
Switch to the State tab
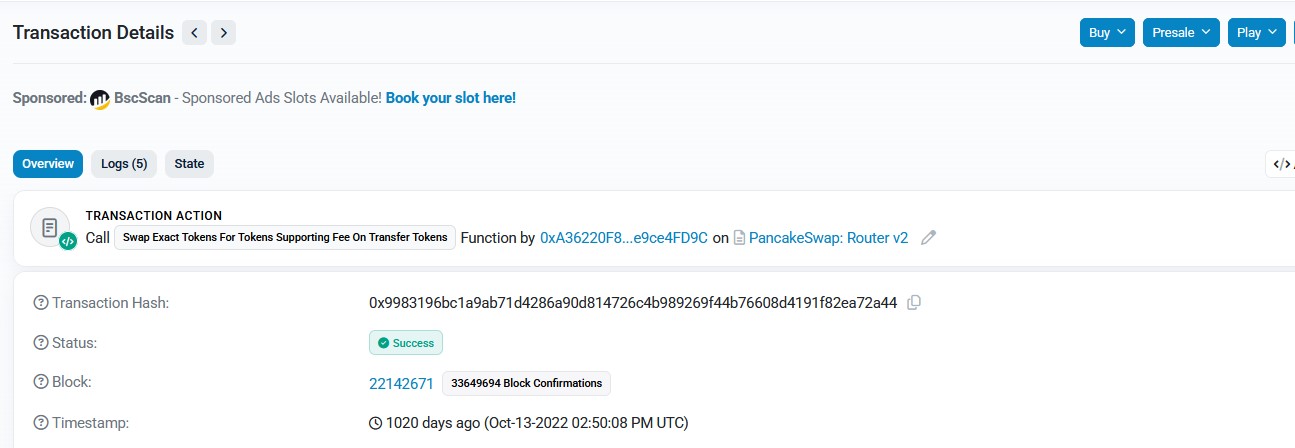(189, 164)
